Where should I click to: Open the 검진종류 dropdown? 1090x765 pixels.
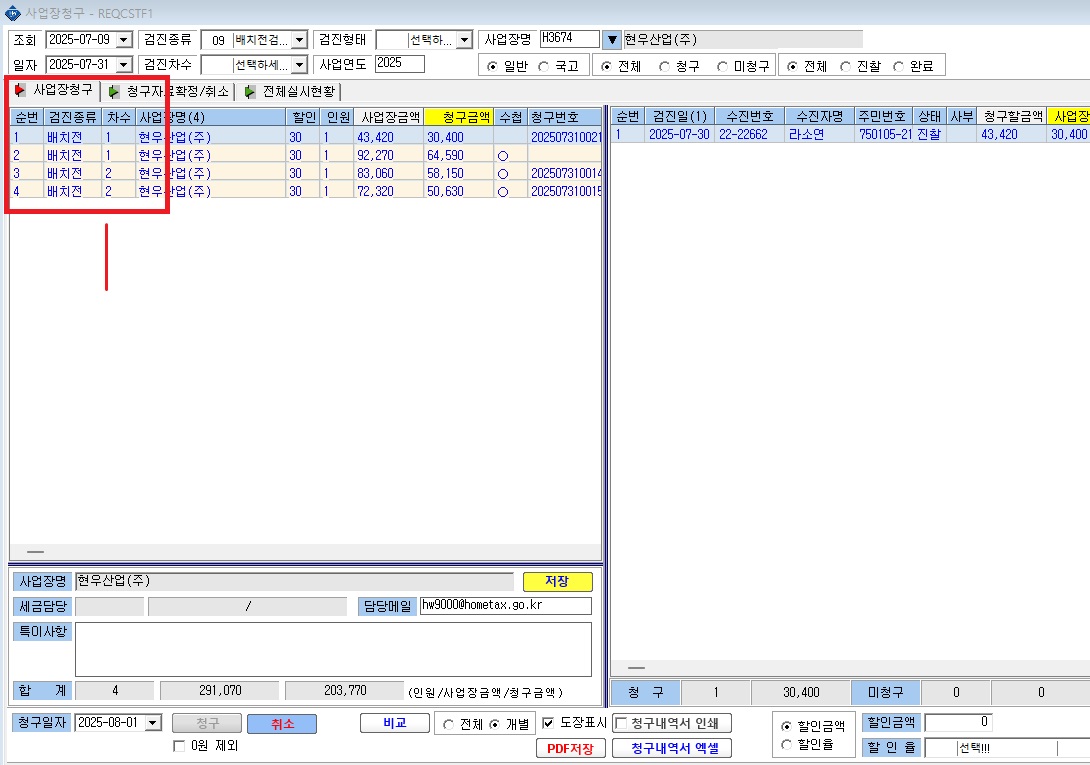coord(300,40)
